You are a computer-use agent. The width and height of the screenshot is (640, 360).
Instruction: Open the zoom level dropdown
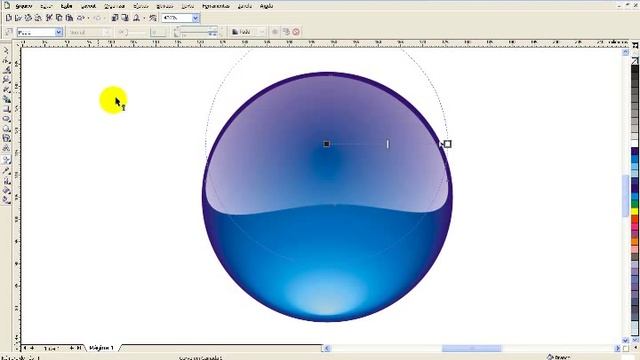[x=196, y=18]
